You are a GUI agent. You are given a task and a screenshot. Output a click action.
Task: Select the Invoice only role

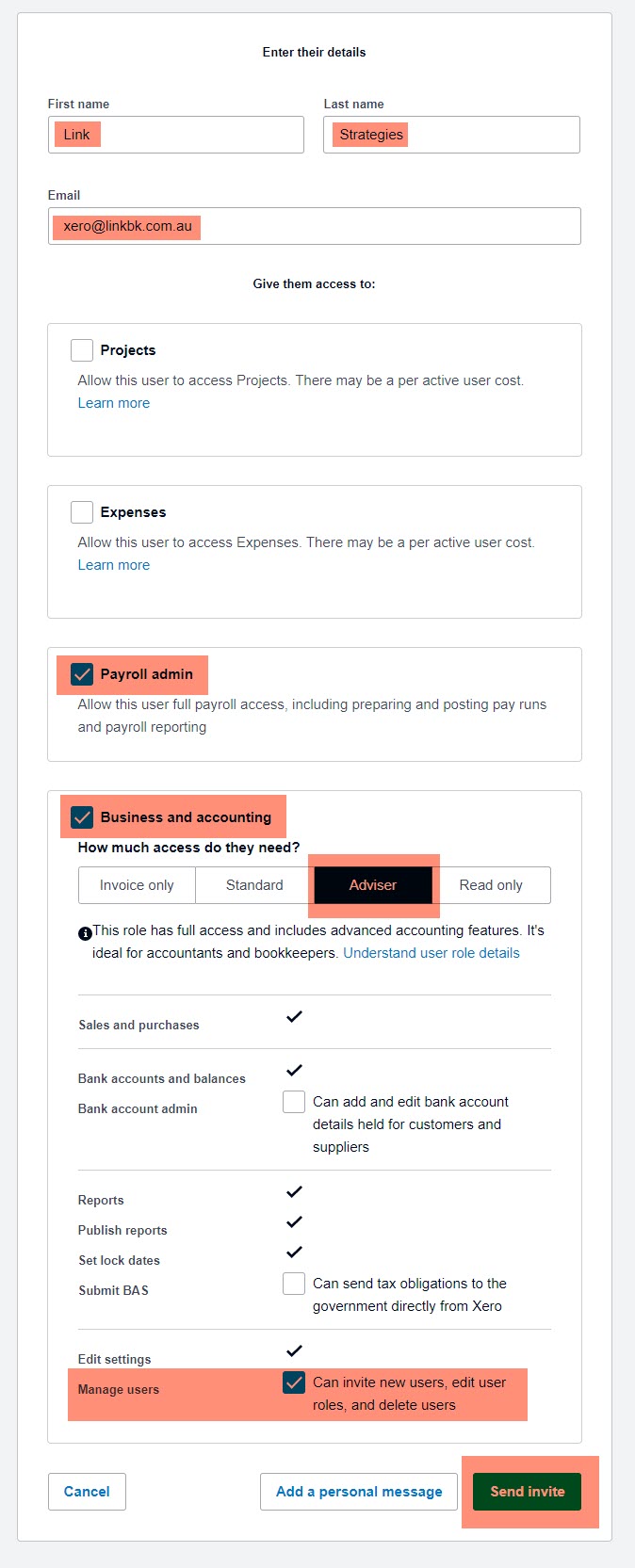[x=137, y=885]
